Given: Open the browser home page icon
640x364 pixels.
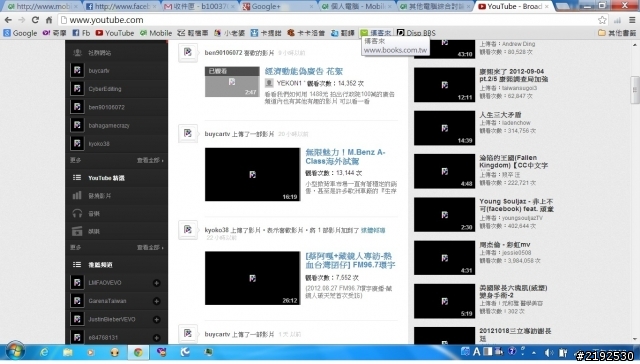Looking at the screenshot, I should [x=49, y=20].
